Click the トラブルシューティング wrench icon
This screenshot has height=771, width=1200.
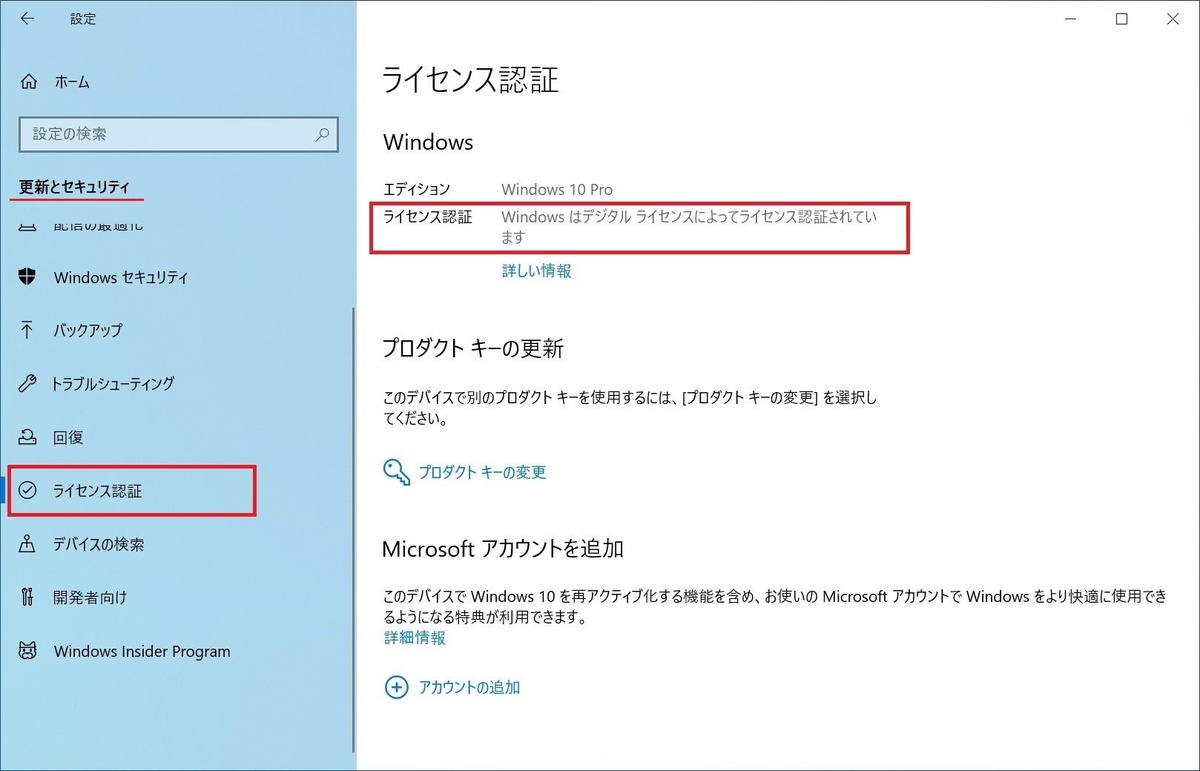coord(29,384)
